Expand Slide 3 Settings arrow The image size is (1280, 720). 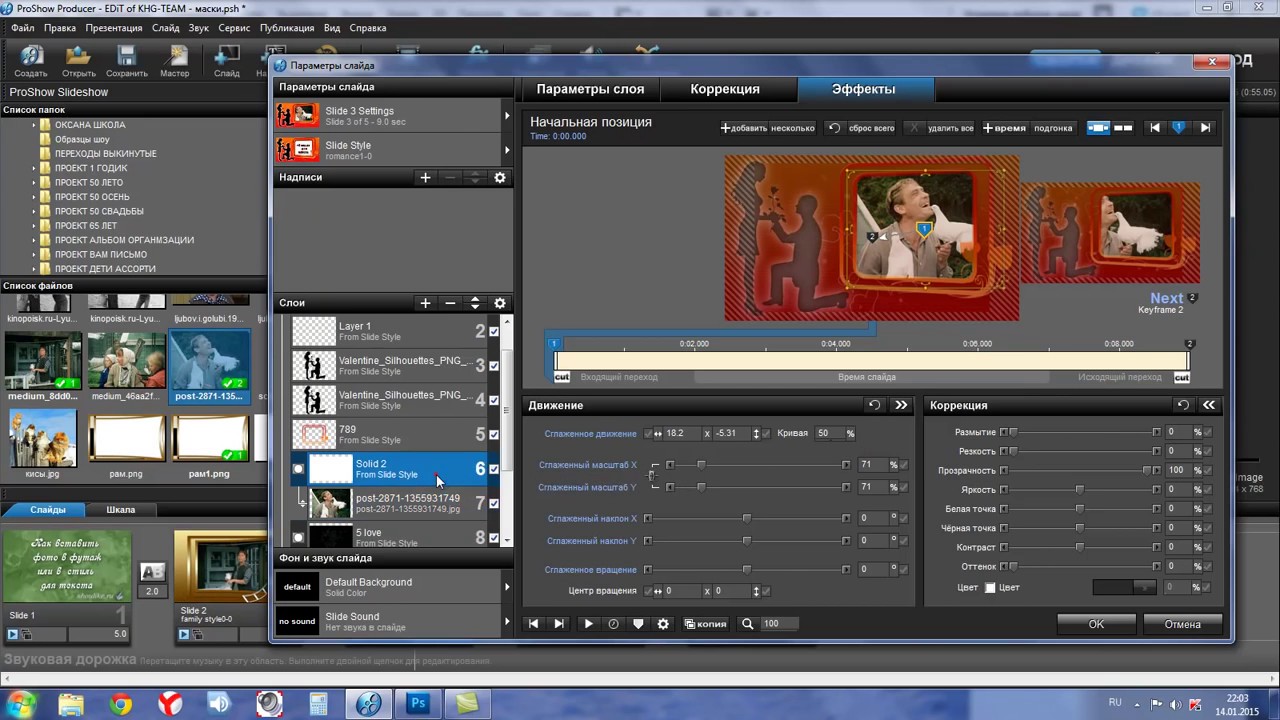(x=507, y=116)
